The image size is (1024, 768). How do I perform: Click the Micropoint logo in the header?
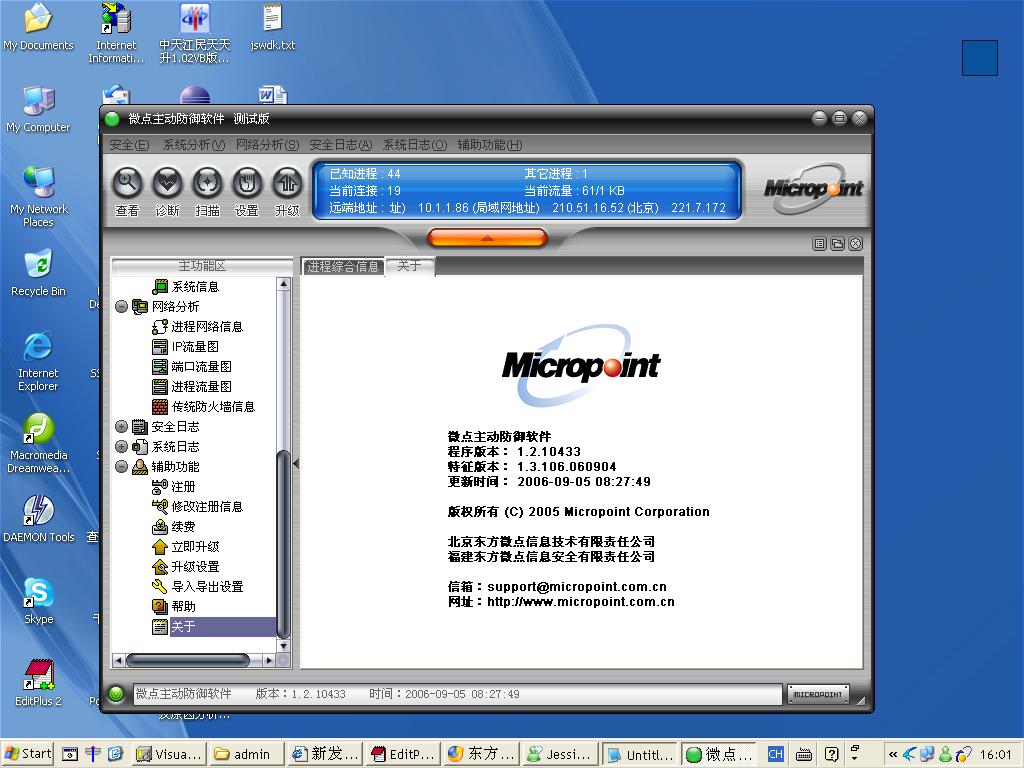point(813,189)
